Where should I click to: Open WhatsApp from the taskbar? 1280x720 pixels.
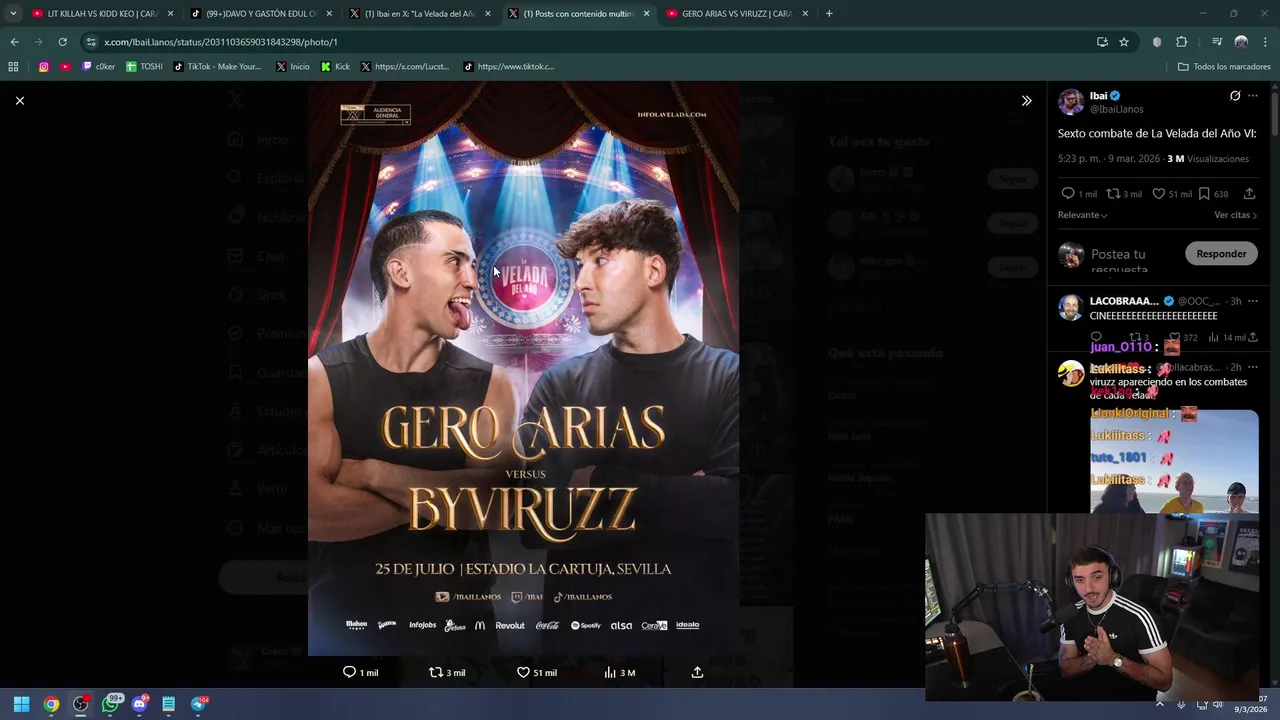tap(110, 704)
